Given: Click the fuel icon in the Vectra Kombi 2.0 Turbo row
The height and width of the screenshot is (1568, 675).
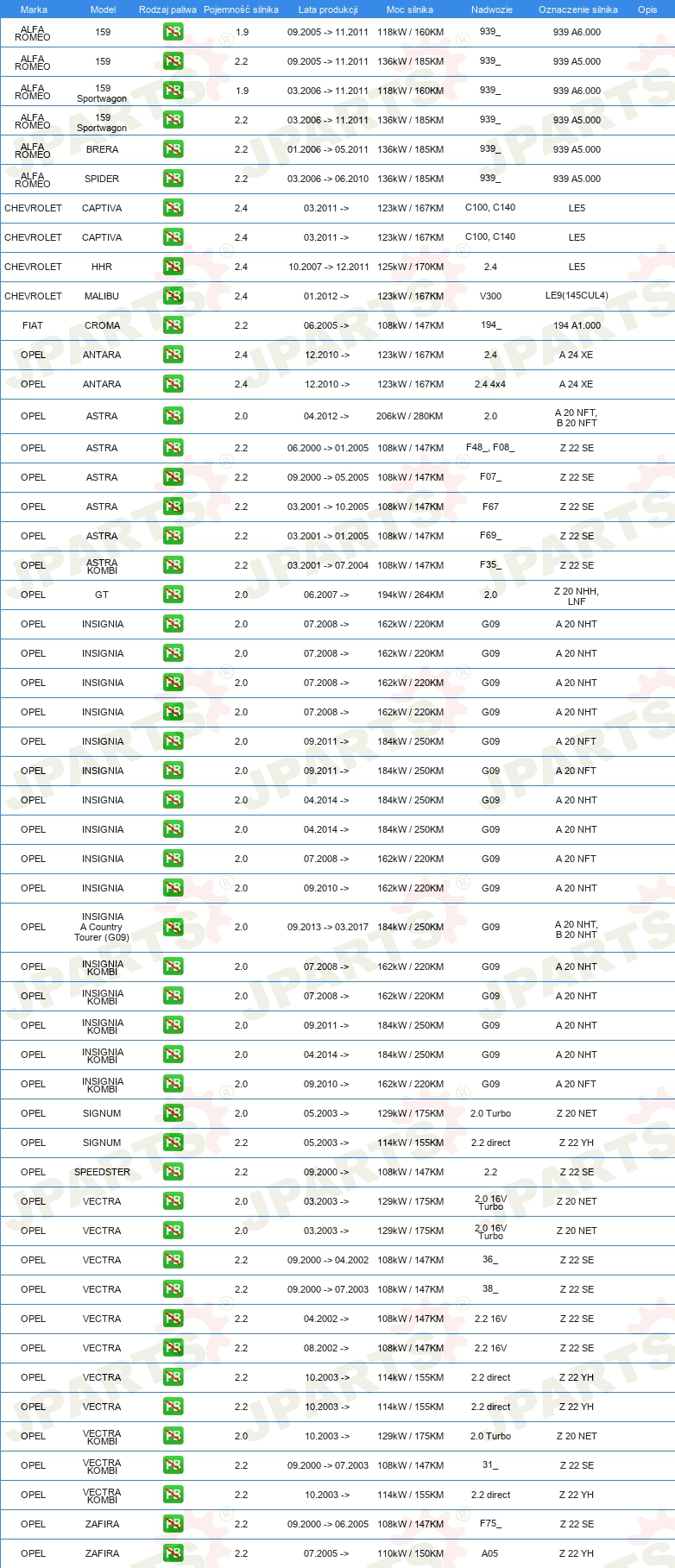Looking at the screenshot, I should tap(173, 1436).
